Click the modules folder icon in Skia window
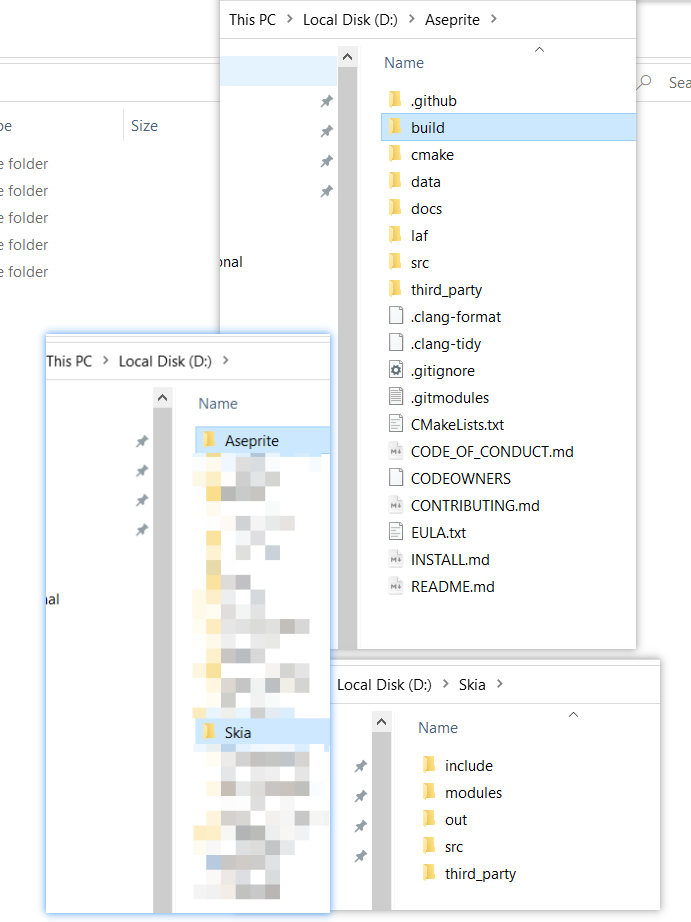691x922 pixels. tap(429, 792)
